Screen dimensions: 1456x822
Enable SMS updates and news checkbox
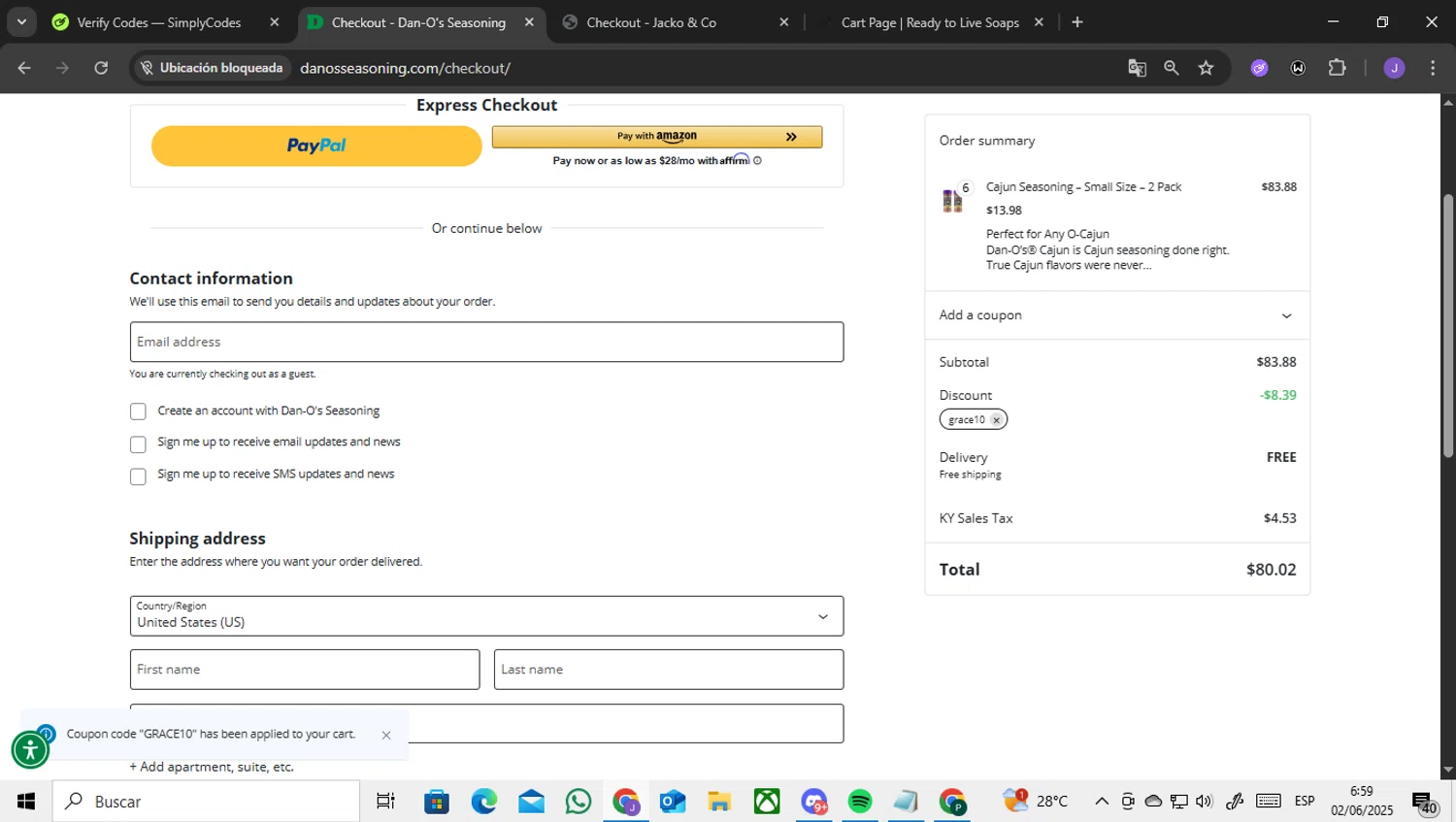(x=138, y=476)
